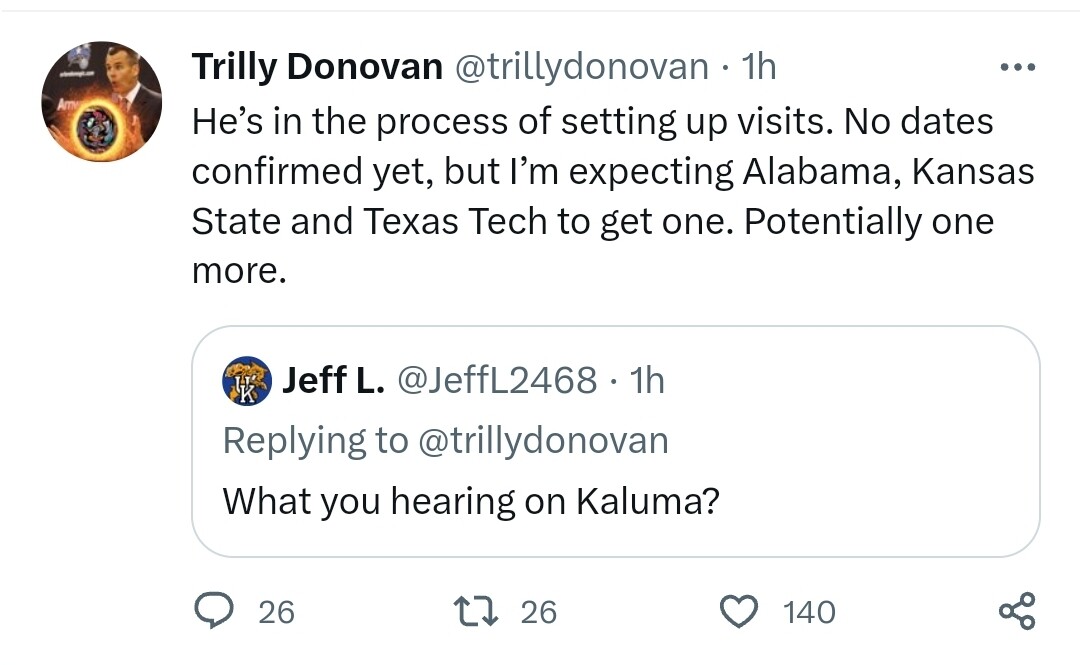Open Jeff L. display name link
Viewport: 1080px width, 665px height.
[334, 380]
